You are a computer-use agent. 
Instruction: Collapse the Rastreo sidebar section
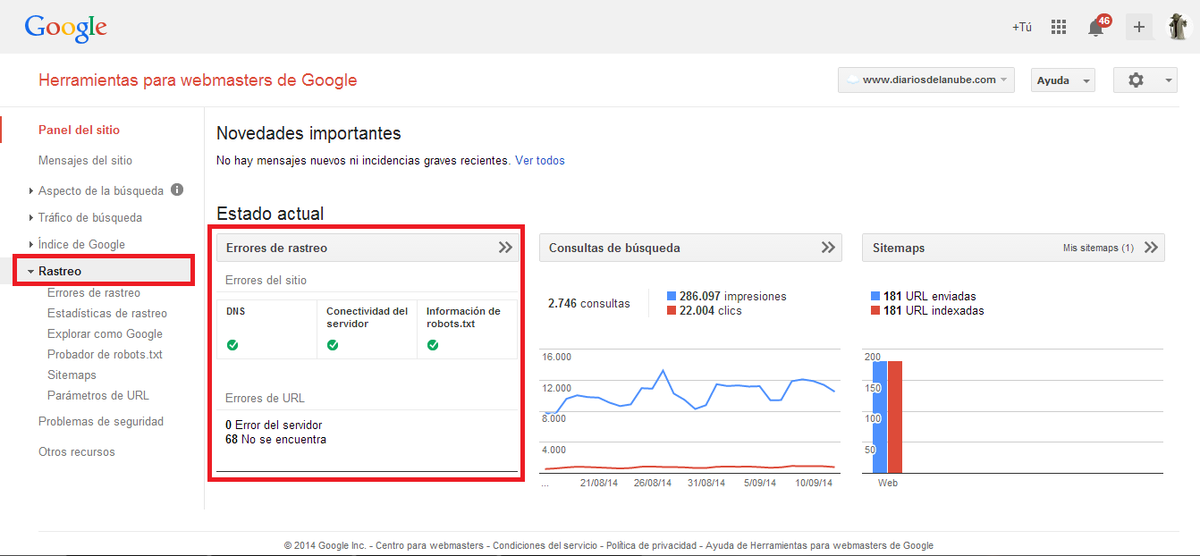tap(60, 271)
